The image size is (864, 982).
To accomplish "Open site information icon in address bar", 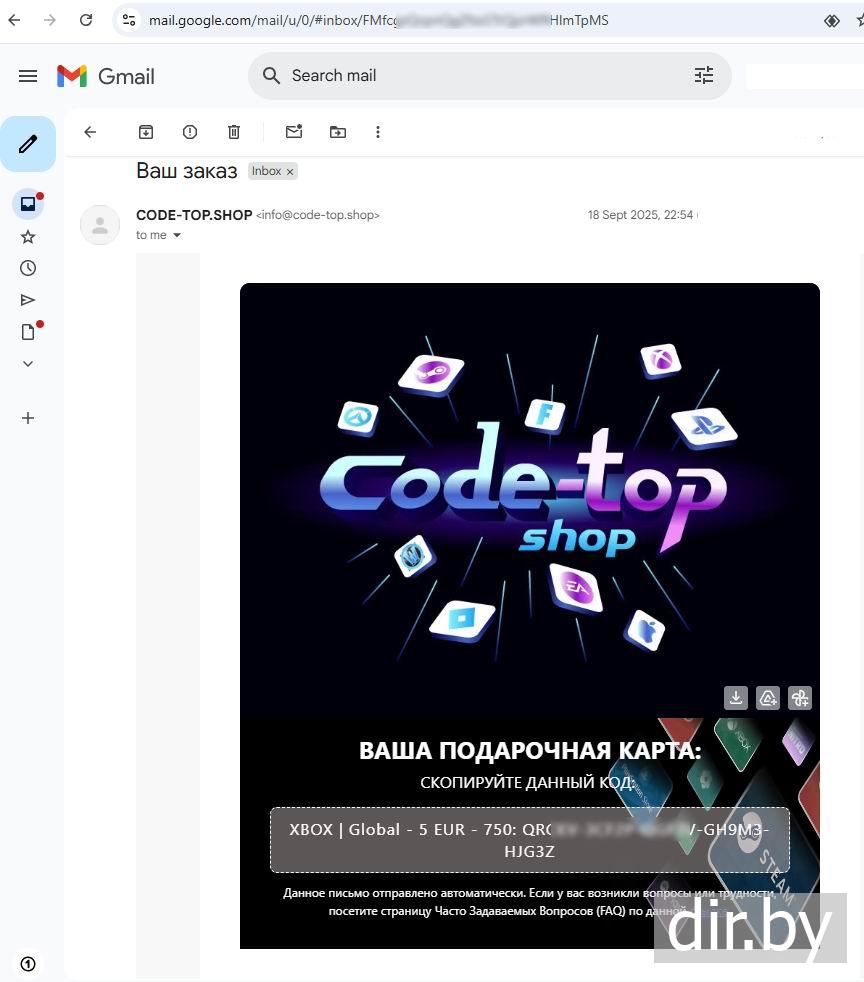I will click(129, 20).
